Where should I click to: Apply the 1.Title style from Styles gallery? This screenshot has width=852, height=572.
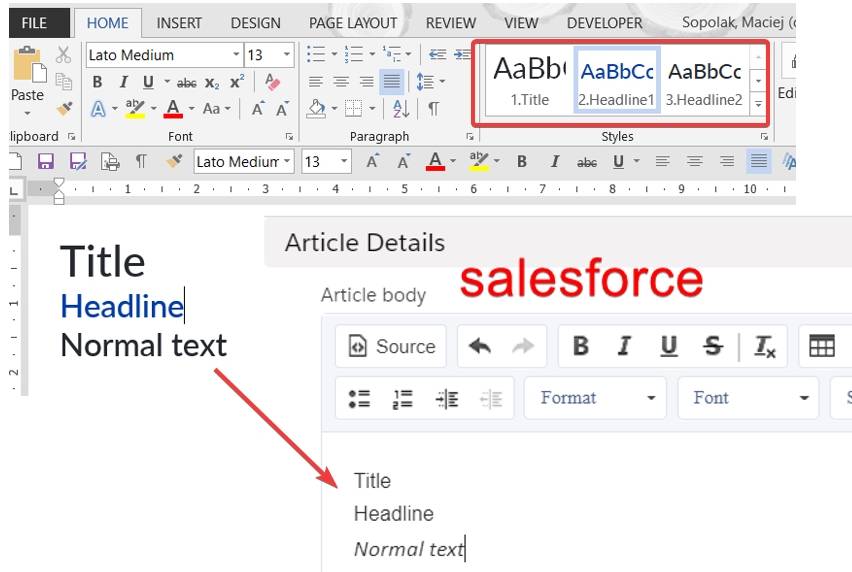point(529,80)
